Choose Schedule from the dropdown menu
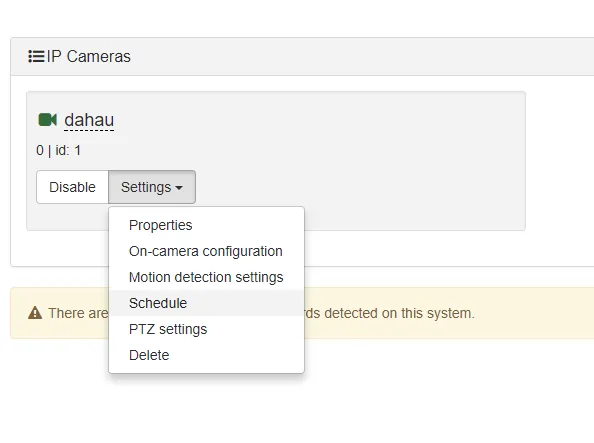Image resolution: width=594 pixels, height=443 pixels. 206,303
